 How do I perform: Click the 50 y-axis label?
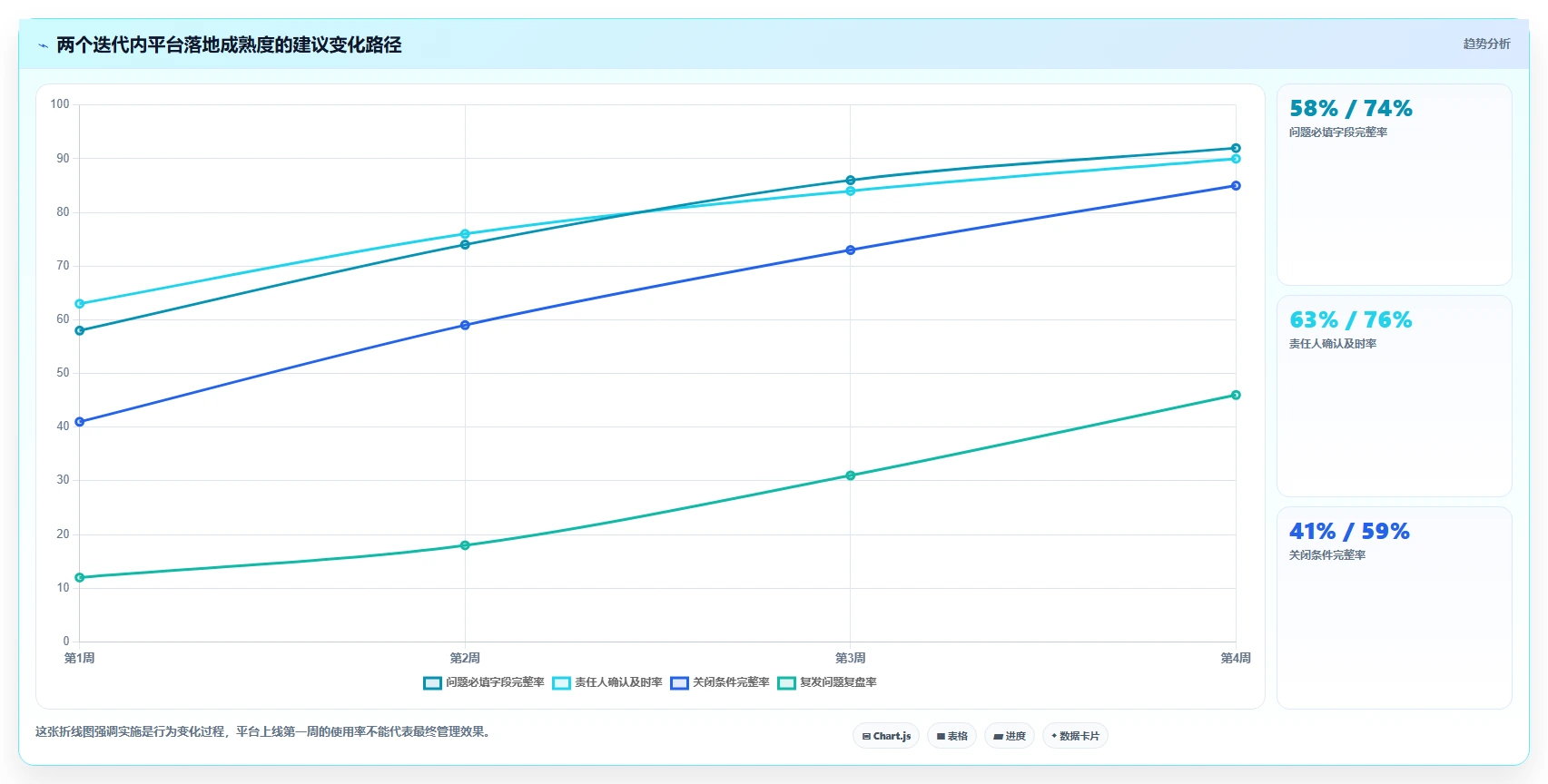pyautogui.click(x=63, y=373)
